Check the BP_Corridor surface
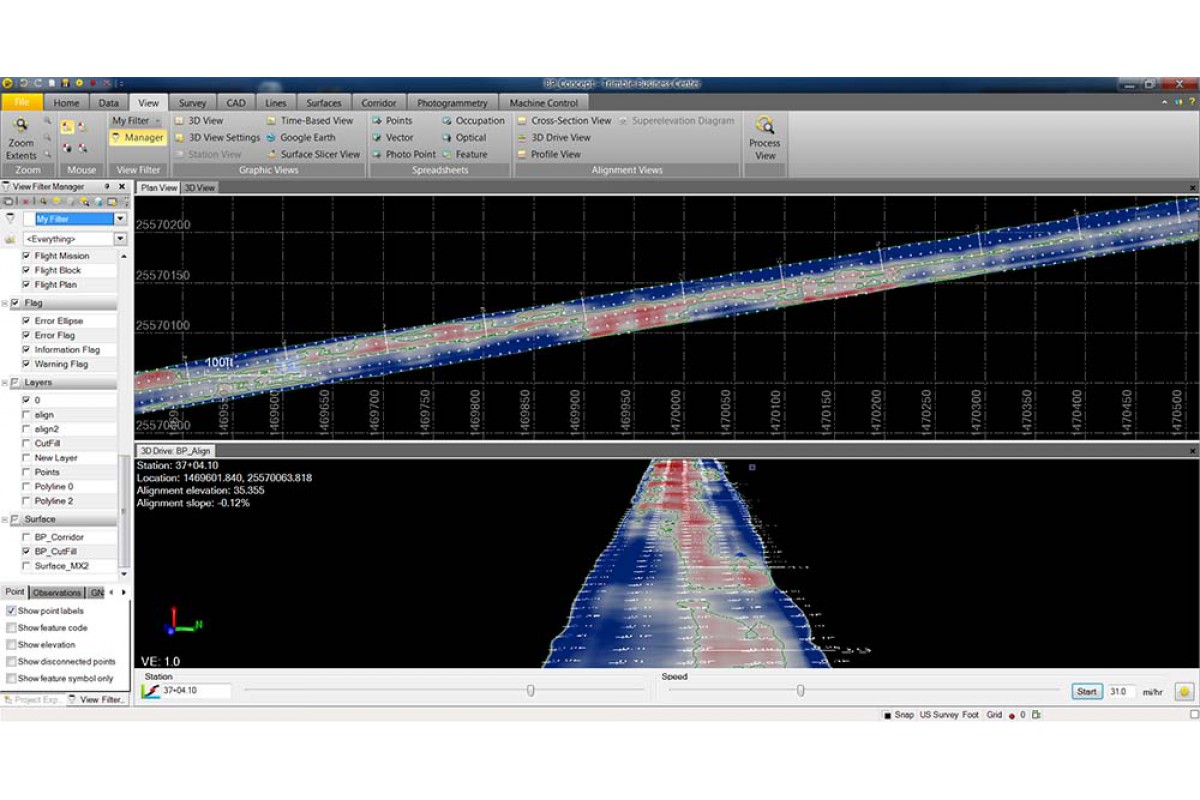The width and height of the screenshot is (1200, 800). (25, 537)
